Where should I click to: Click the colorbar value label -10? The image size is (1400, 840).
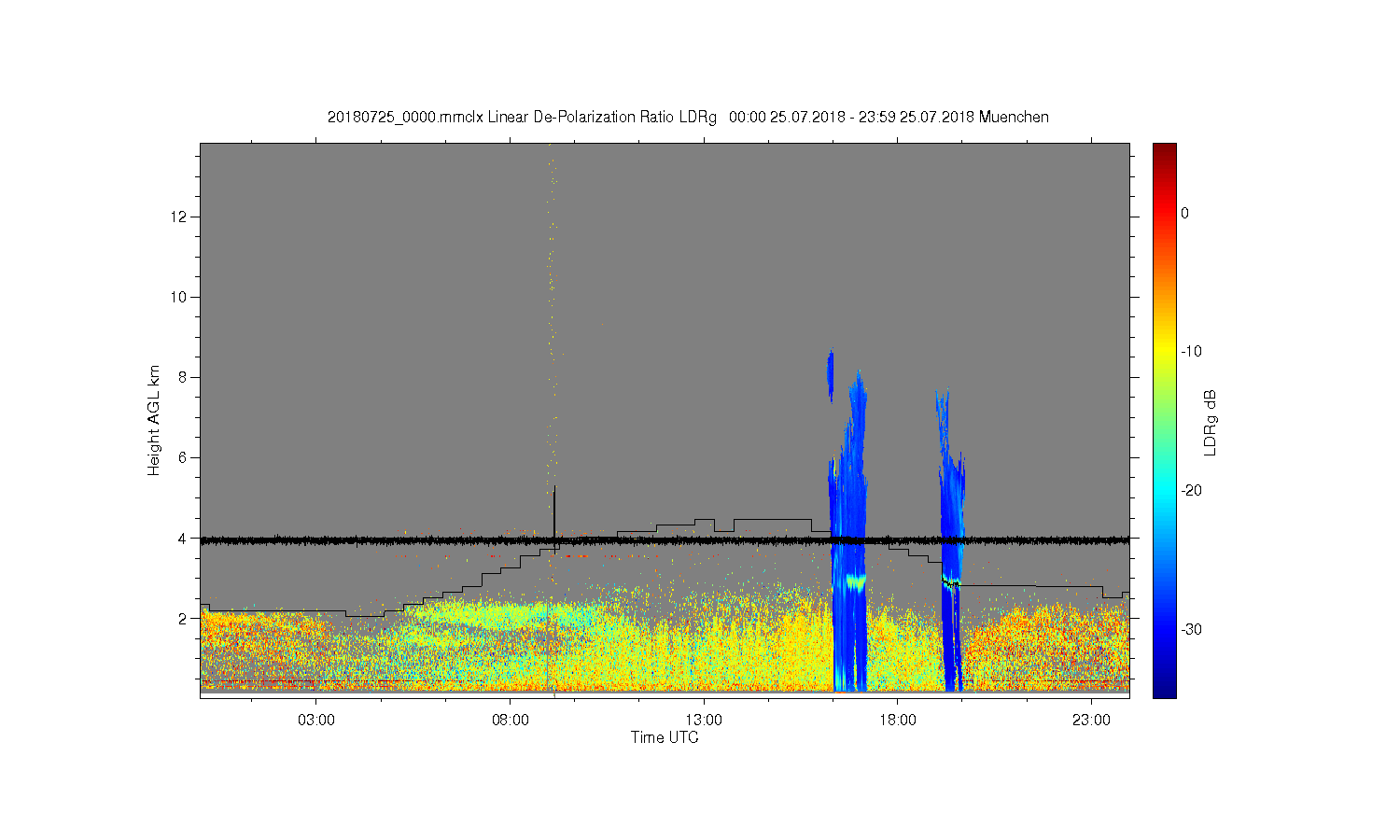[1191, 352]
